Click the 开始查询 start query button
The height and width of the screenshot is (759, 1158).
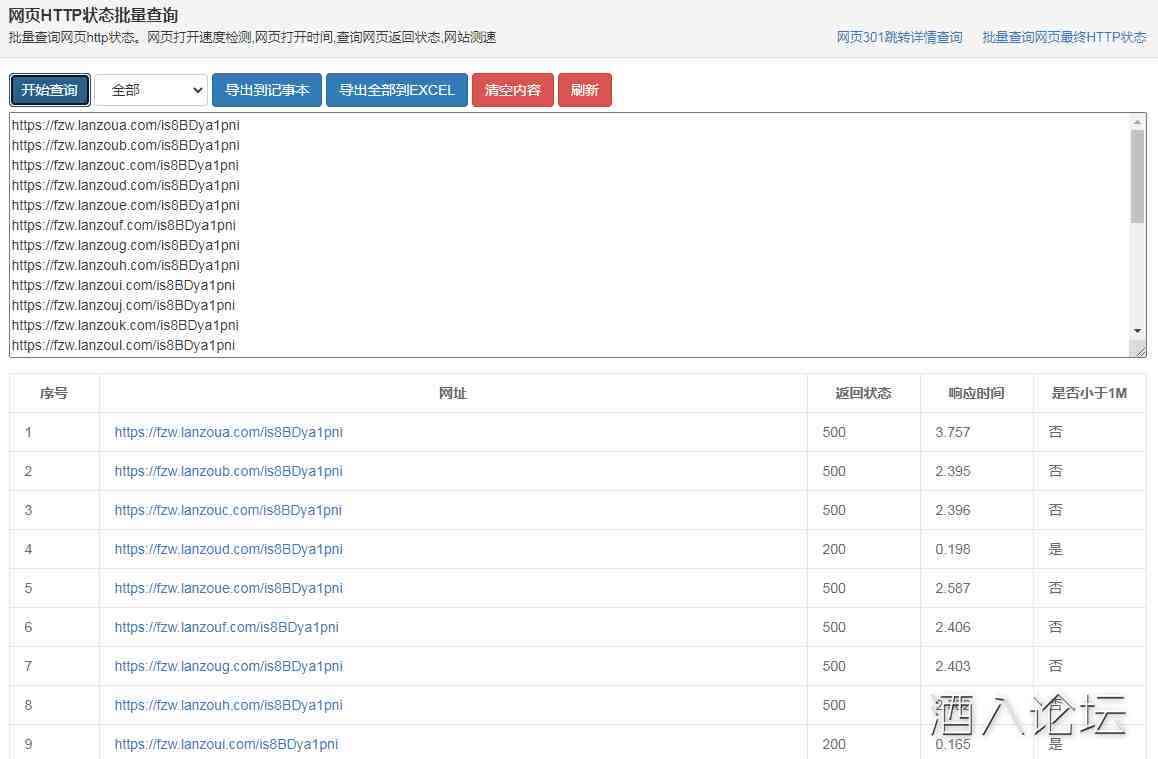tap(50, 90)
